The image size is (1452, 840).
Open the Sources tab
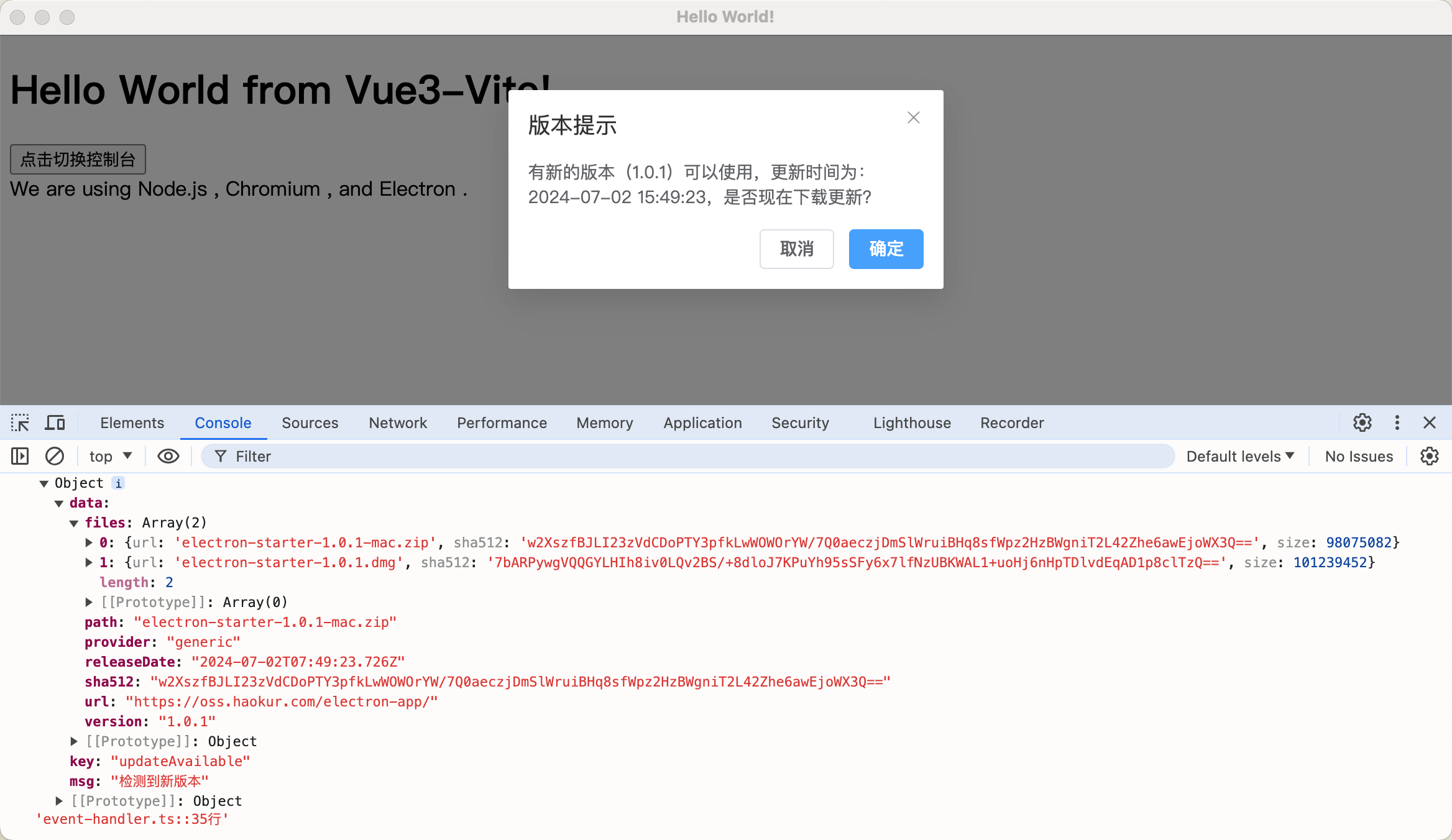point(310,423)
